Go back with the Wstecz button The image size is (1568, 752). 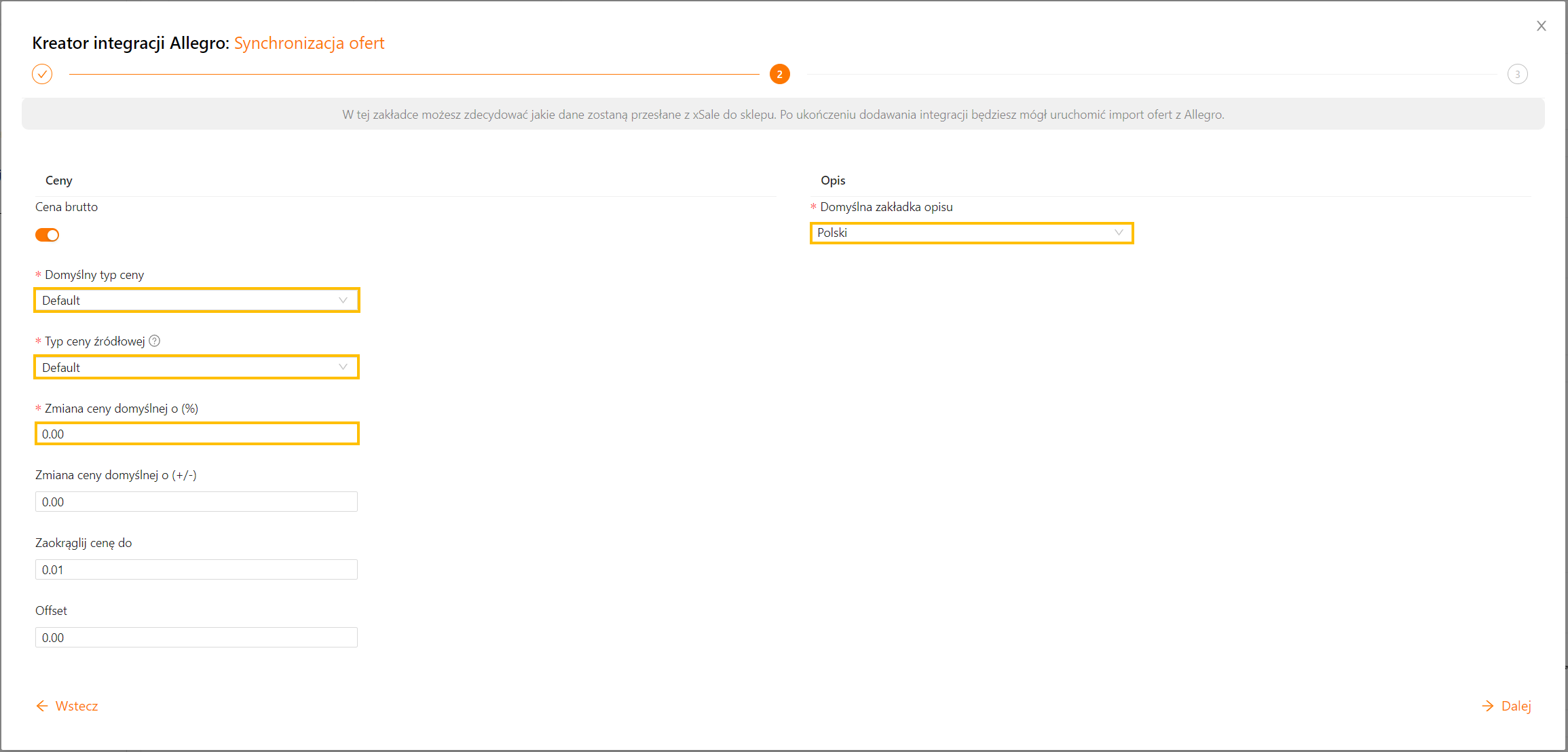[76, 706]
